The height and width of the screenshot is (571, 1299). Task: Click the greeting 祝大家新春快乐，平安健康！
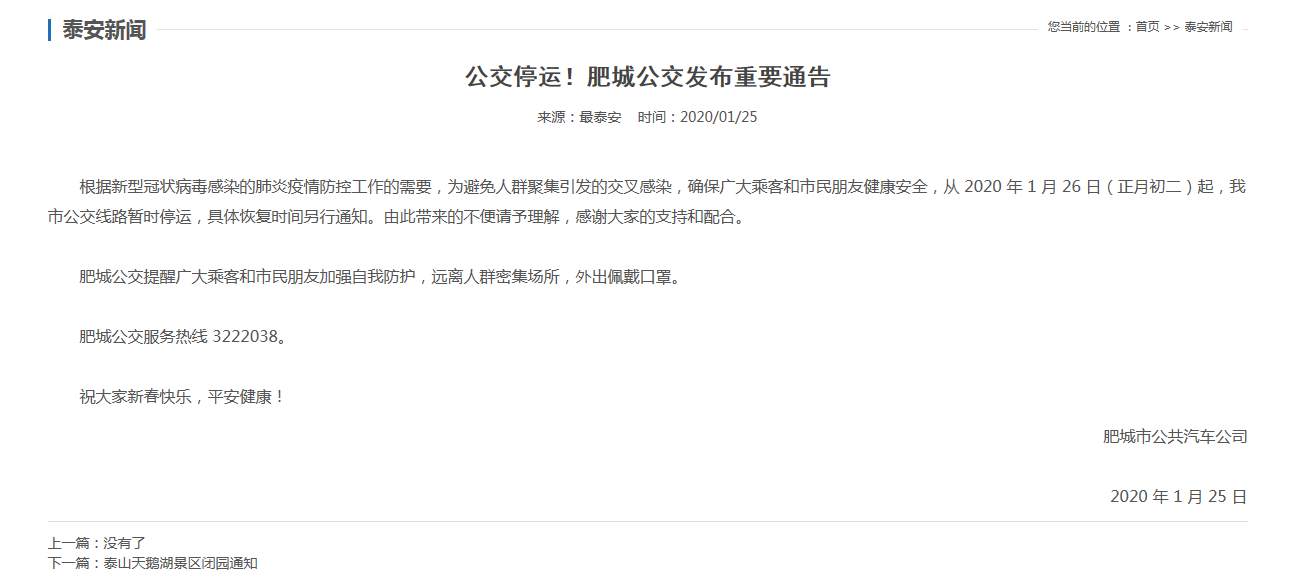pyautogui.click(x=183, y=397)
